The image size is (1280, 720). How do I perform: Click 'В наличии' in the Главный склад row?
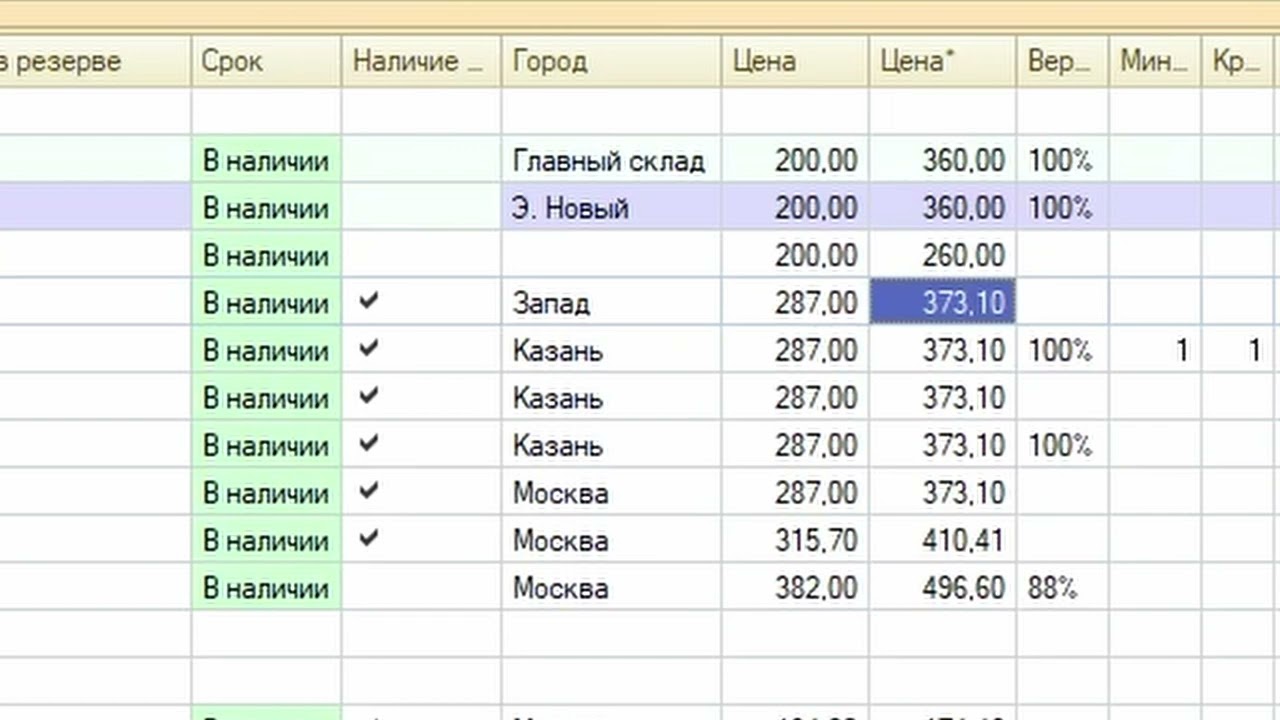[267, 161]
